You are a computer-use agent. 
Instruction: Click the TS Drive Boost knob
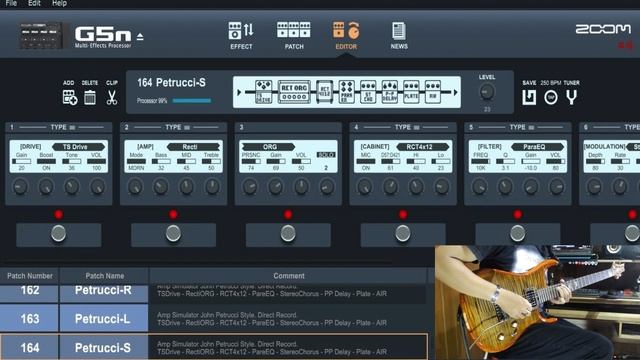[x=46, y=187]
